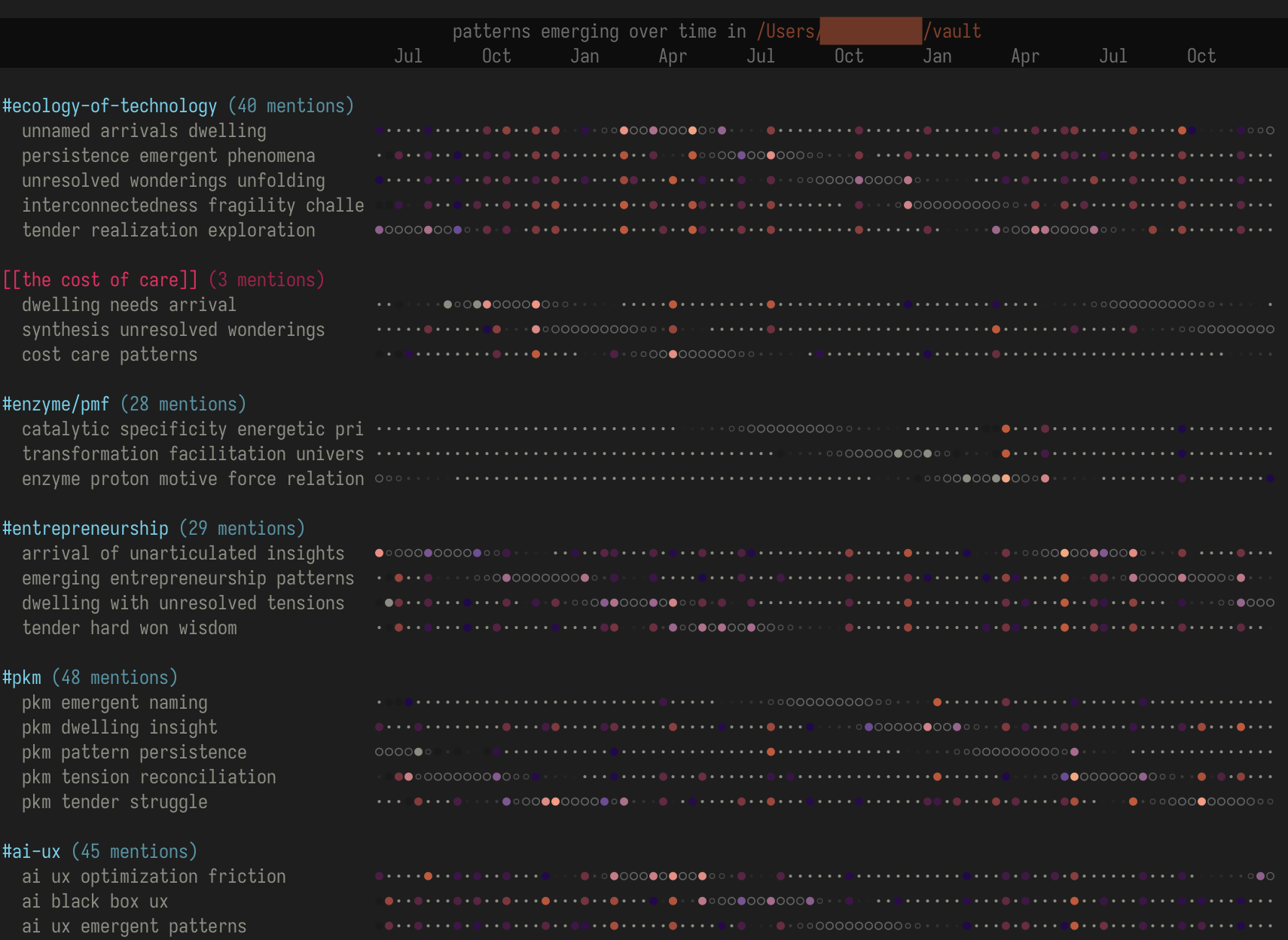Select the 'pkm tender struggle' row label

click(x=114, y=802)
